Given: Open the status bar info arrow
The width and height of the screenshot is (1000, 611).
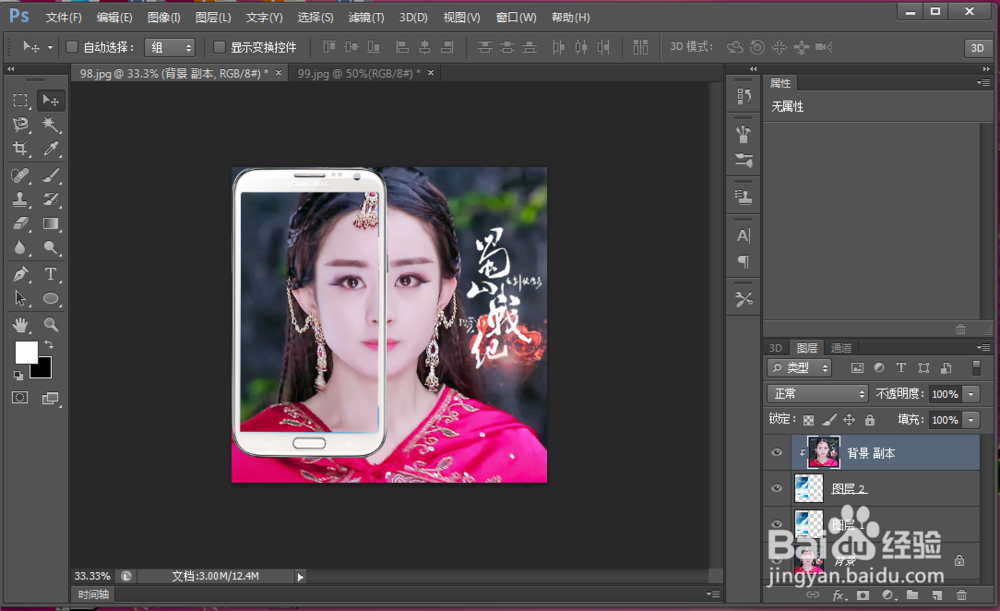Looking at the screenshot, I should 300,577.
